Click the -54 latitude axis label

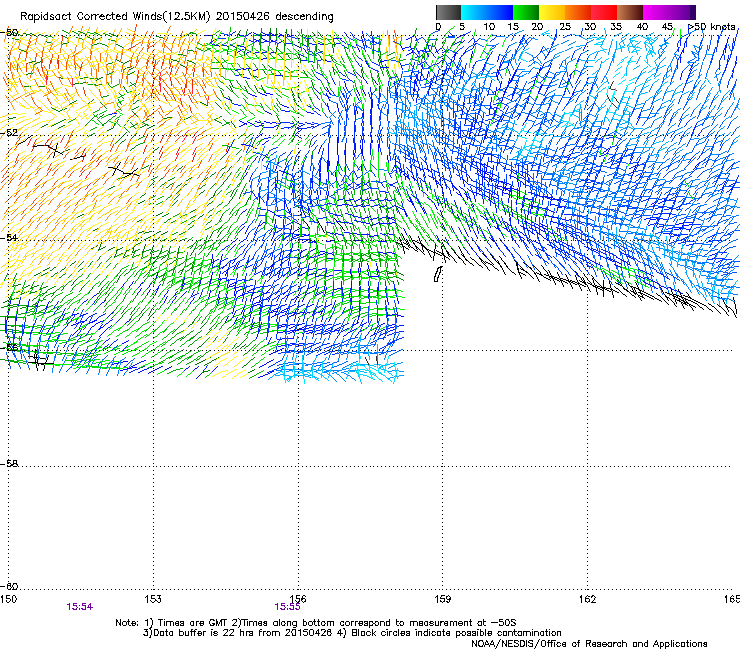pos(9,237)
